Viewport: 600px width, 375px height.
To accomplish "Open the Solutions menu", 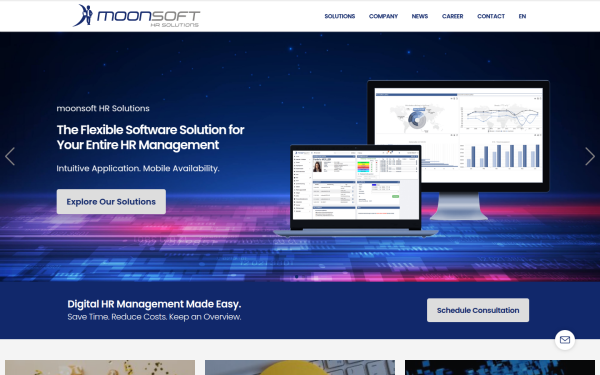I will [x=339, y=16].
